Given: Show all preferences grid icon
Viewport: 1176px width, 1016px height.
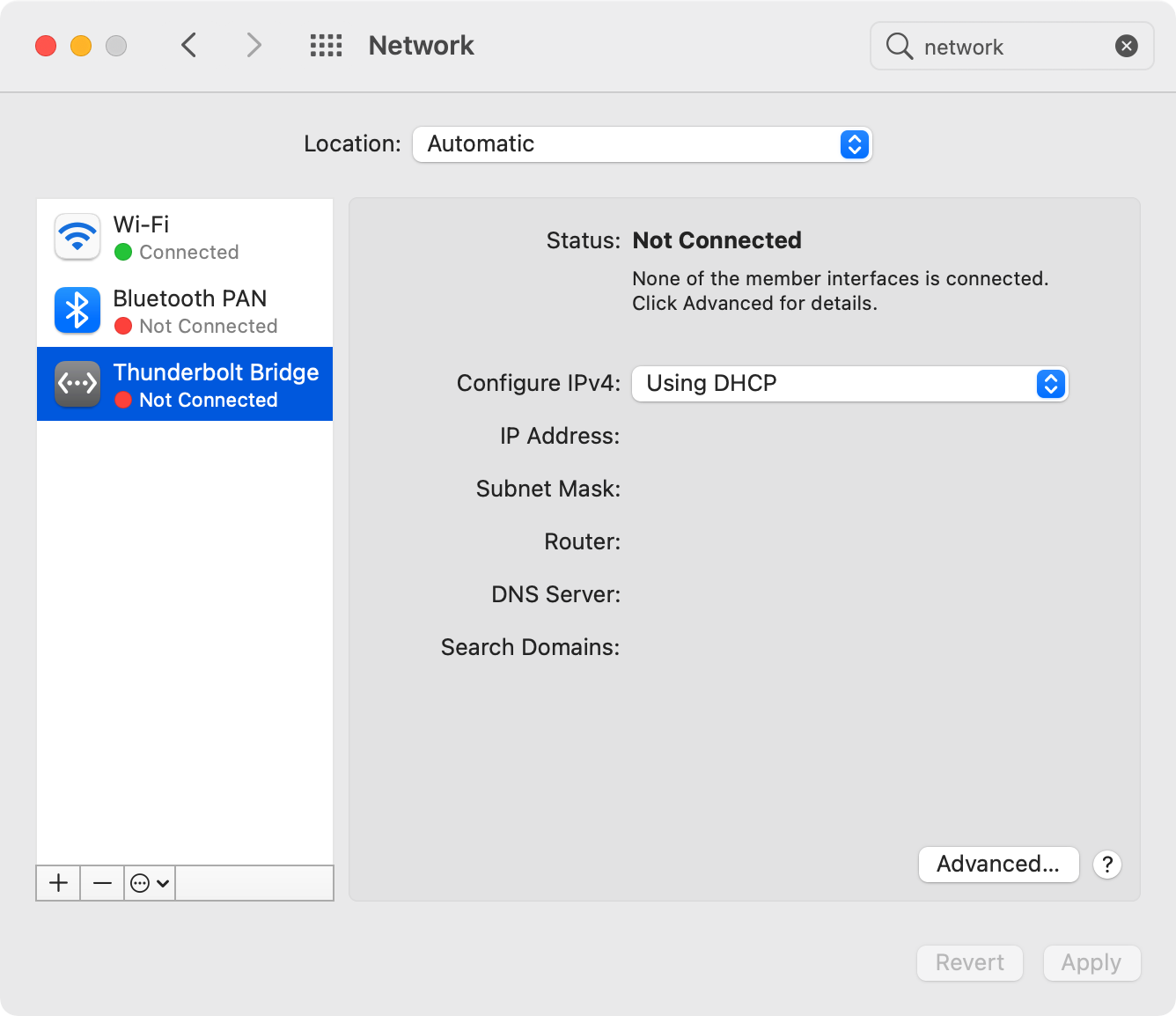Looking at the screenshot, I should [326, 46].
